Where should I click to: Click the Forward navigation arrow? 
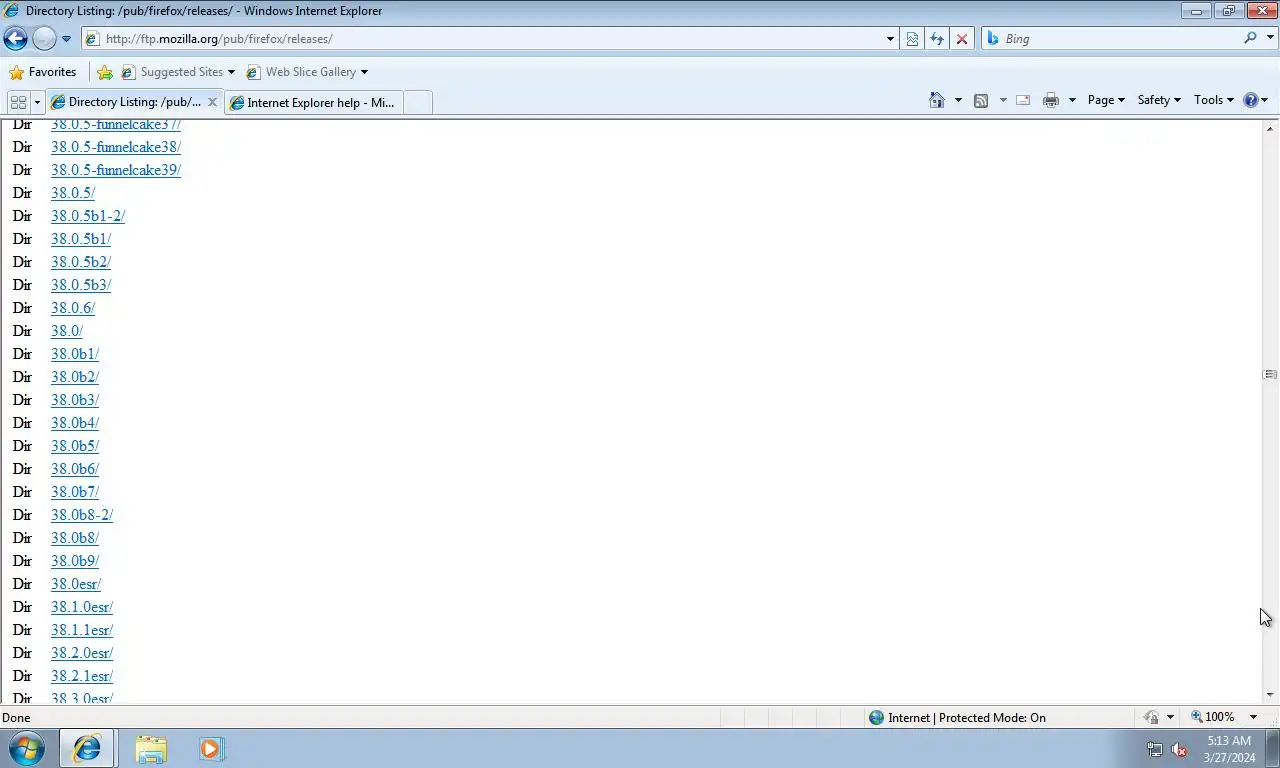click(44, 39)
